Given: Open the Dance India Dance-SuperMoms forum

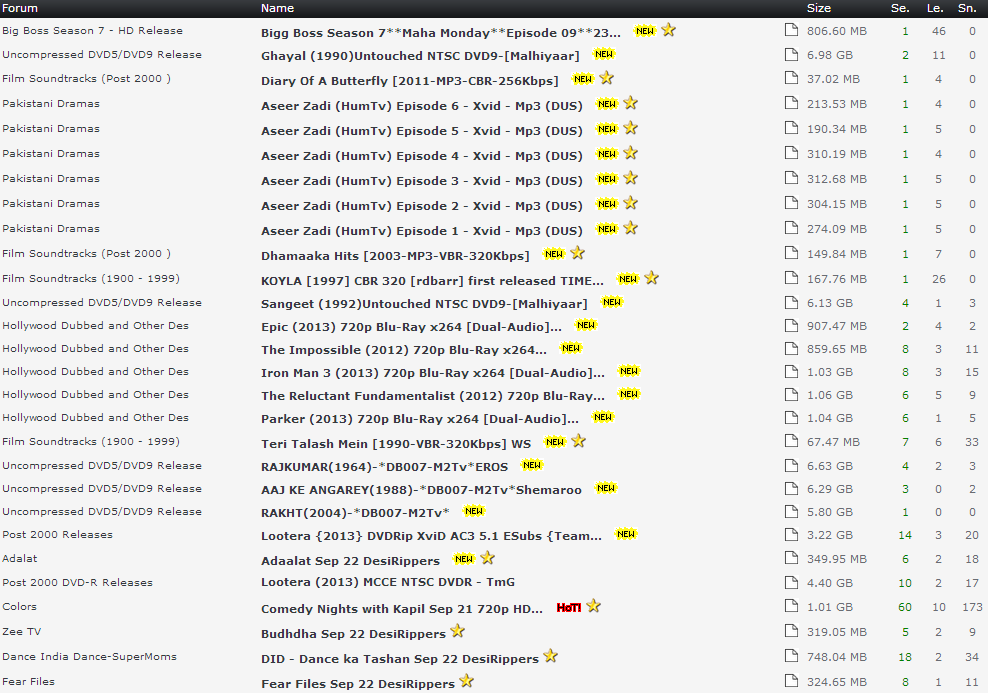Looking at the screenshot, I should [89, 656].
